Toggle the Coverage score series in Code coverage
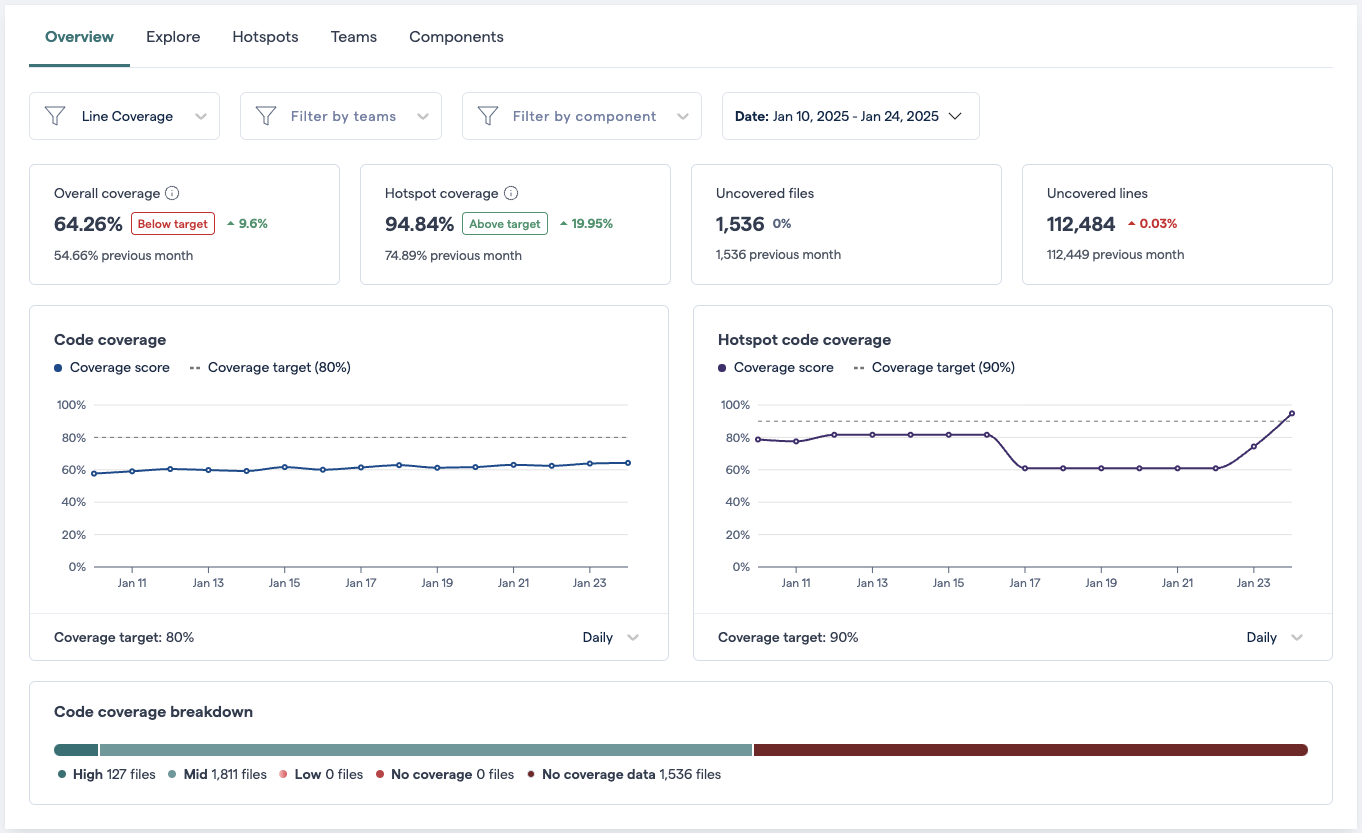The width and height of the screenshot is (1362, 833). coord(111,367)
